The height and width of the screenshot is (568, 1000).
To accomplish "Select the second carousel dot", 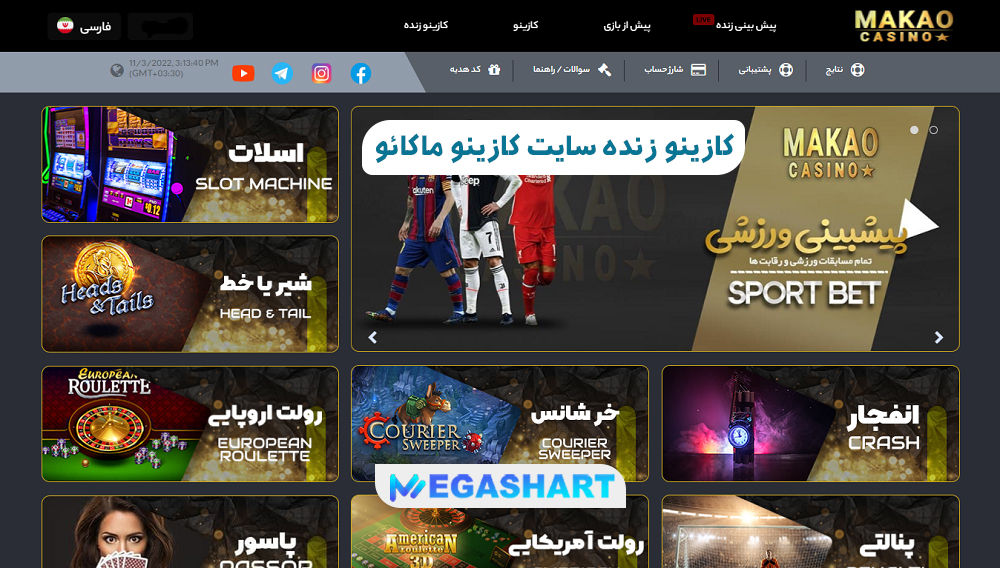I will click(x=934, y=130).
